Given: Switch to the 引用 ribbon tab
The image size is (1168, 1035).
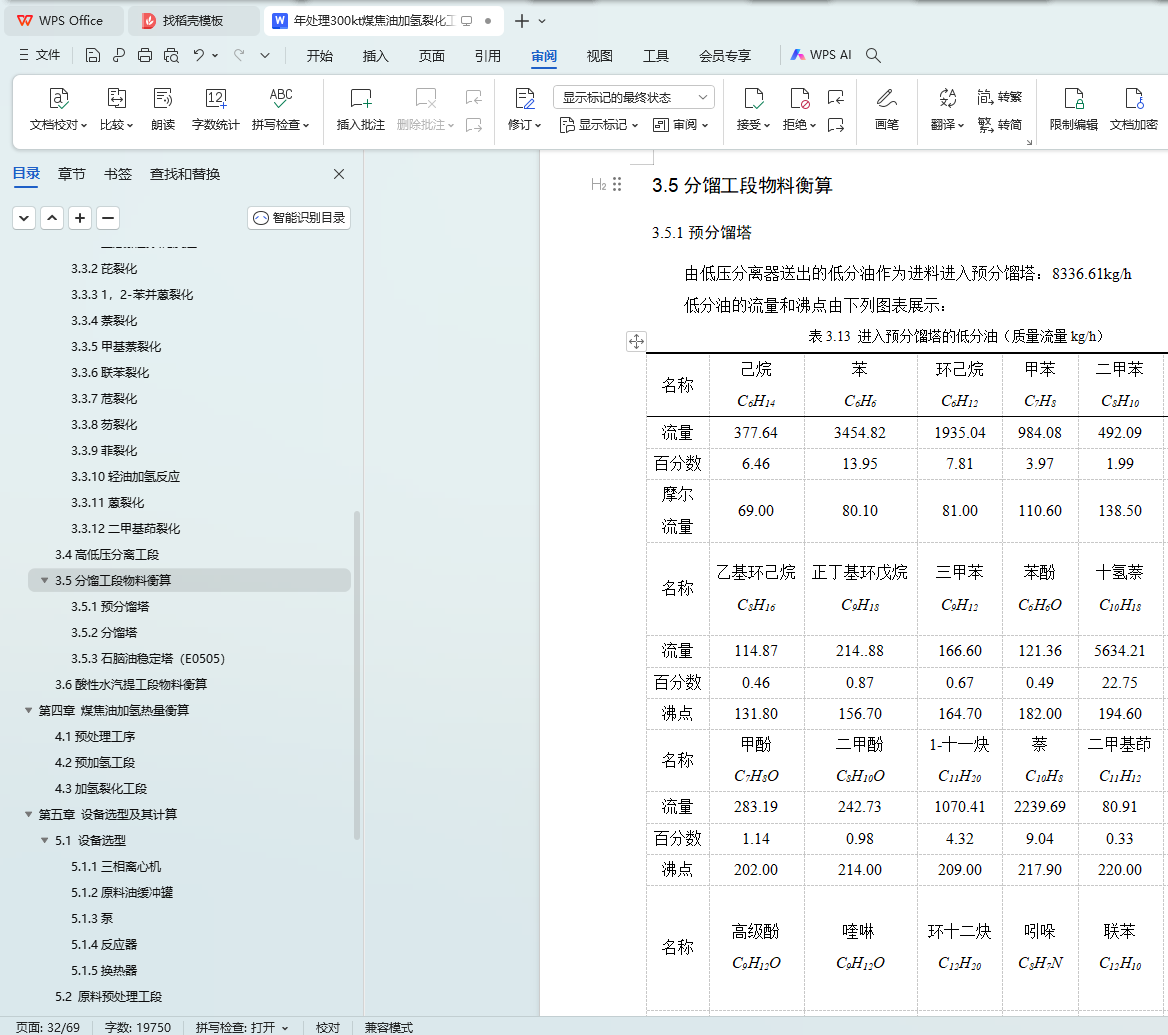Looking at the screenshot, I should point(488,56).
